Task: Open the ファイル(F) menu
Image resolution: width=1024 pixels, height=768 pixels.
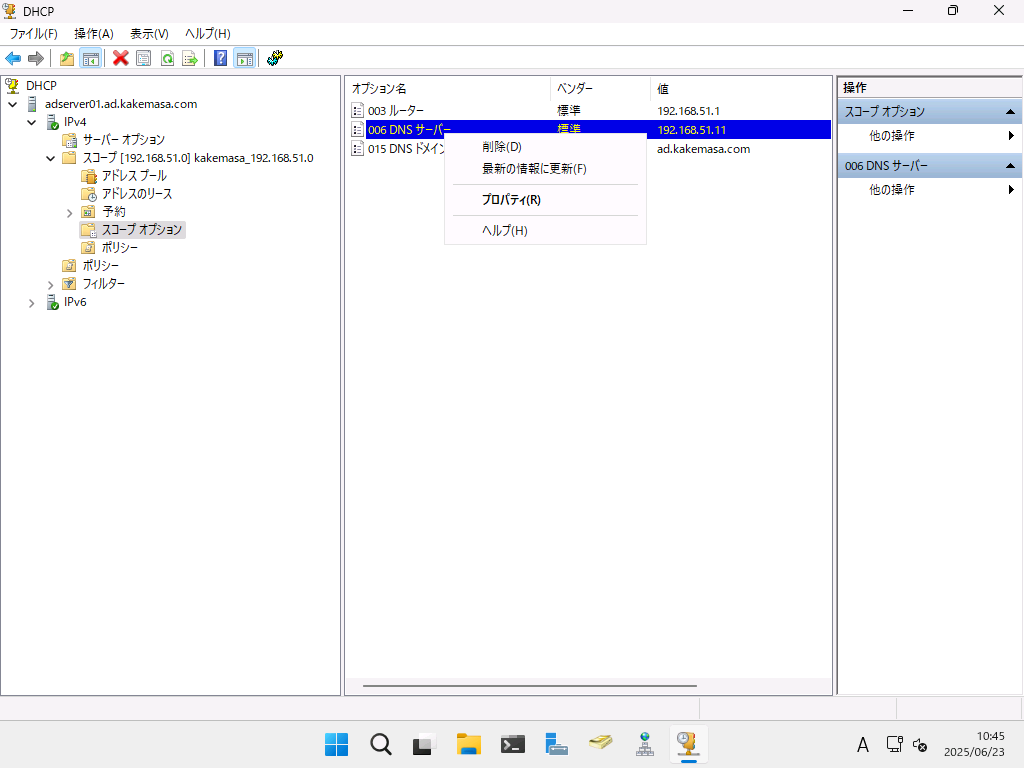Action: tap(33, 34)
